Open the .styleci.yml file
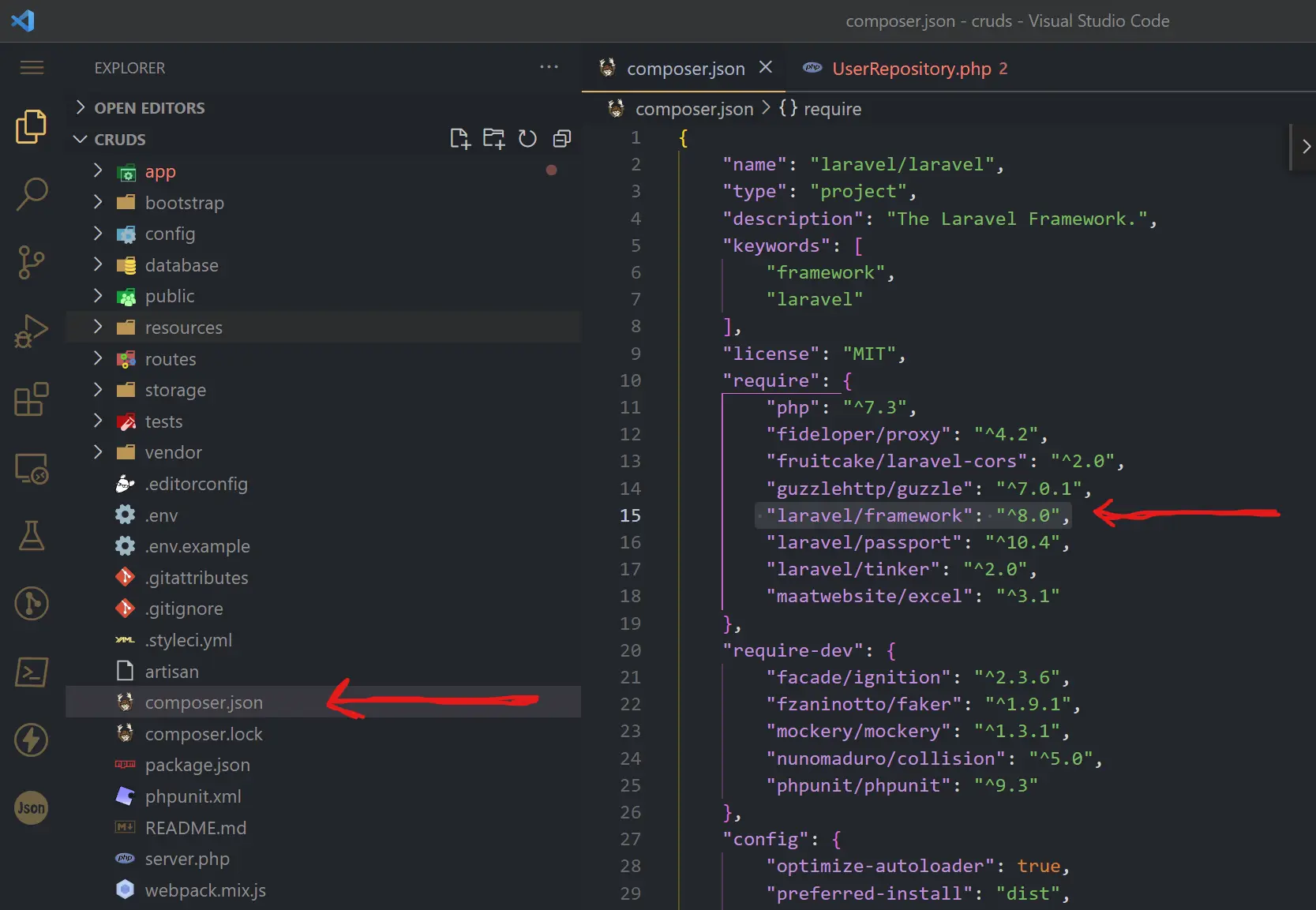This screenshot has height=910, width=1316. [323, 640]
